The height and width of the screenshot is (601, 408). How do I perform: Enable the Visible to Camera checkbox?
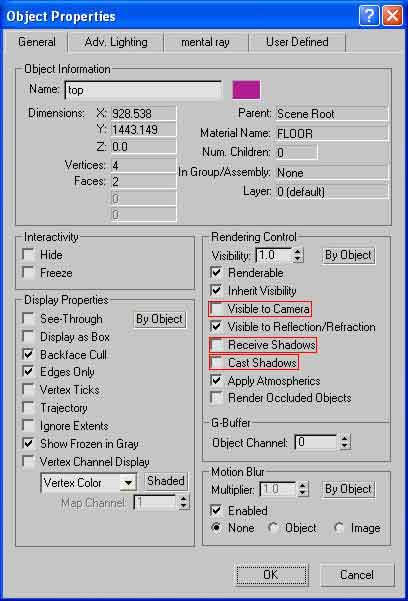click(217, 309)
